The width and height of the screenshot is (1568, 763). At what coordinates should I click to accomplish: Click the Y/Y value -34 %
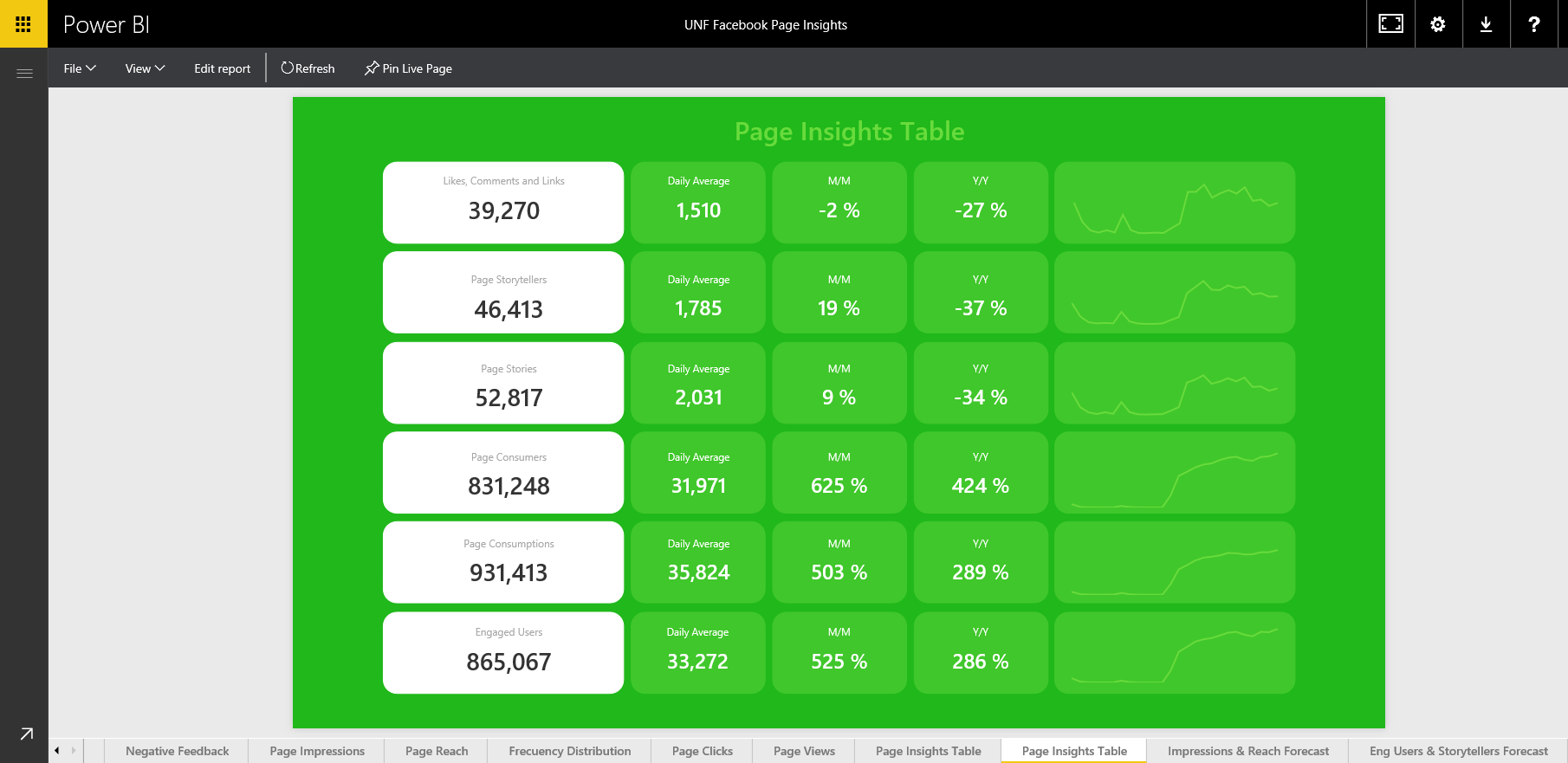click(981, 398)
